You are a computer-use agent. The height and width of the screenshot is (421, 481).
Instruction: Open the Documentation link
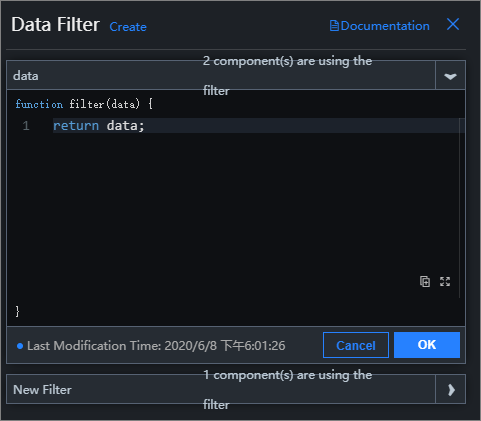coord(379,26)
